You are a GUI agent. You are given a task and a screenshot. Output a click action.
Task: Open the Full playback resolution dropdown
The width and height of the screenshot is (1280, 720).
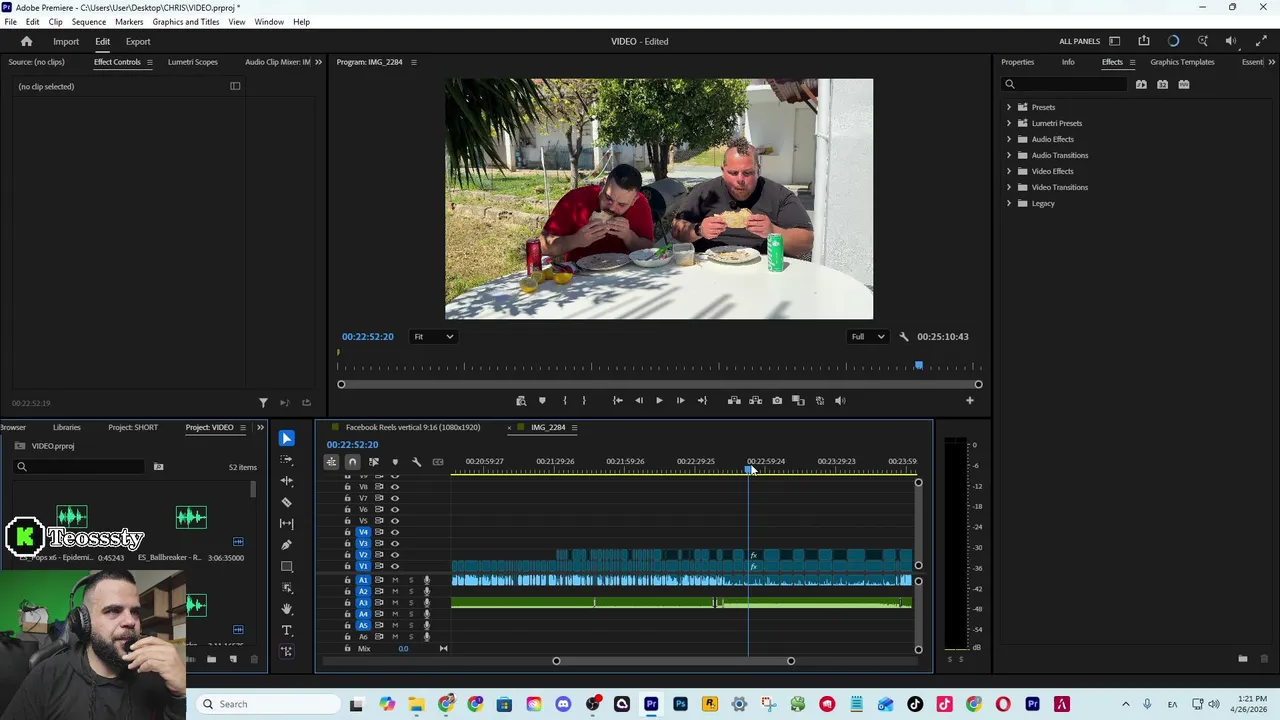tap(867, 337)
